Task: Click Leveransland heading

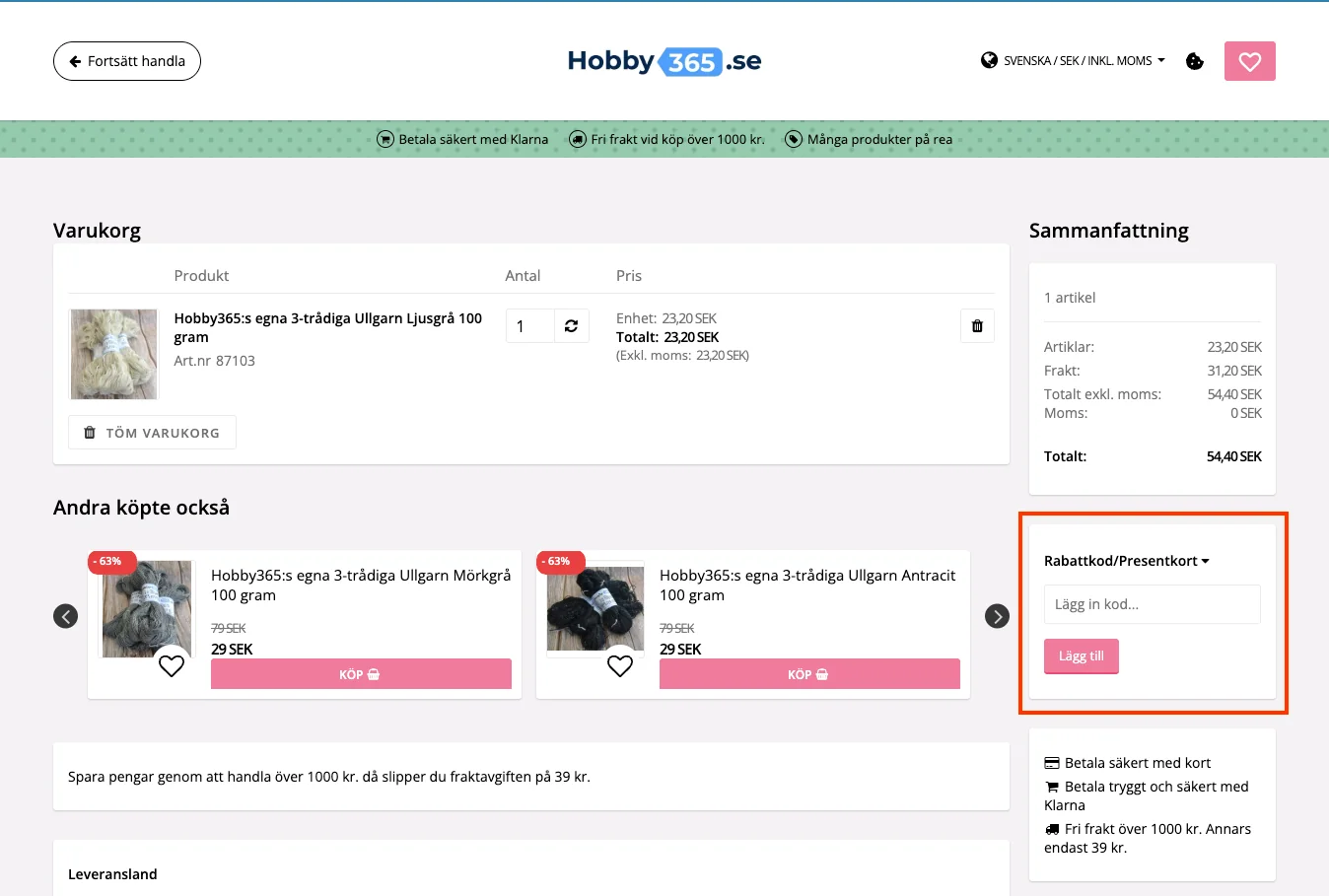Action: [x=112, y=874]
